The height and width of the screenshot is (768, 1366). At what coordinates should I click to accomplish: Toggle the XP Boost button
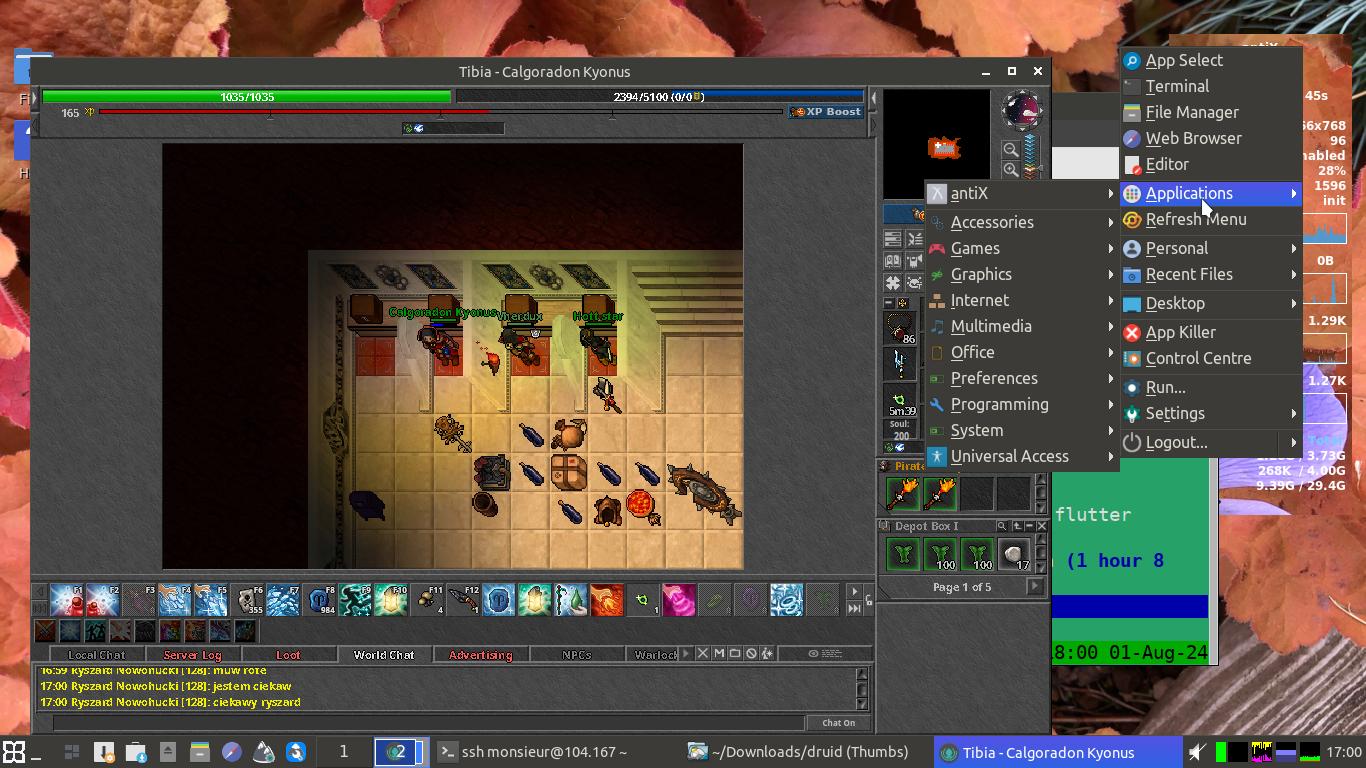click(826, 112)
